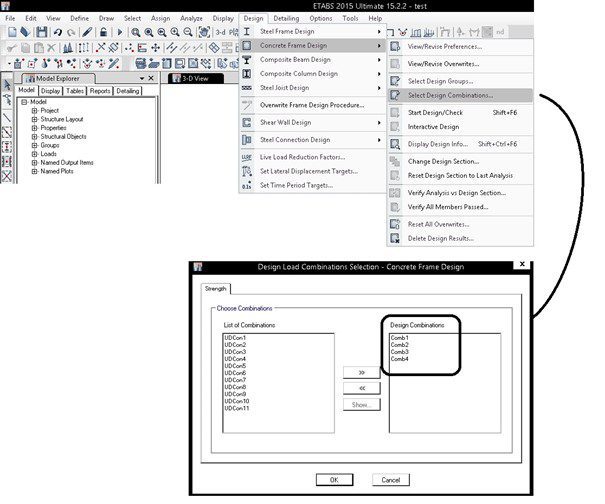Open the Model Explorer panel dropdown arrow
This screenshot has width=605, height=504.
point(142,78)
